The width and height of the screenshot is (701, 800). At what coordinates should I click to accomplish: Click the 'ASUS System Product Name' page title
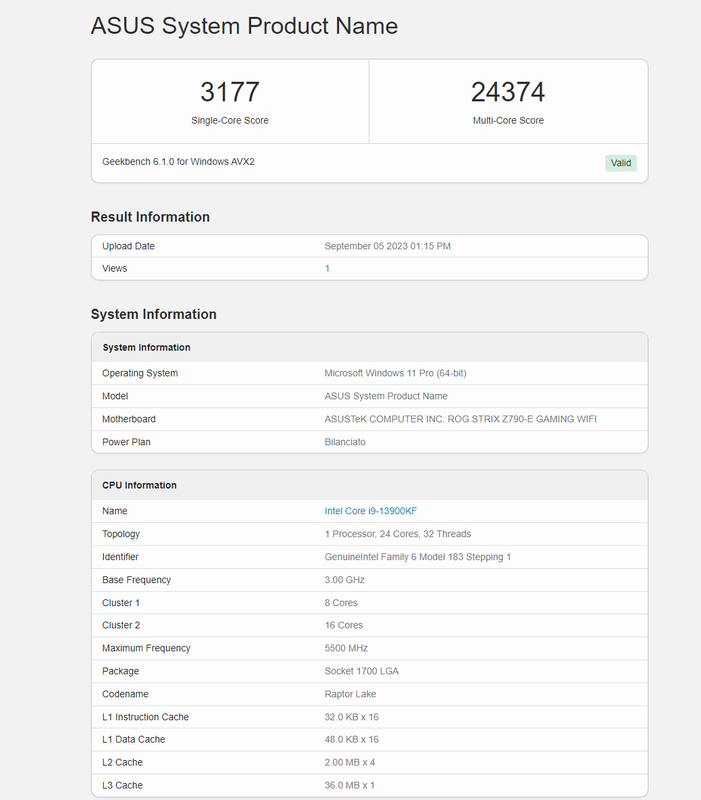pyautogui.click(x=244, y=26)
